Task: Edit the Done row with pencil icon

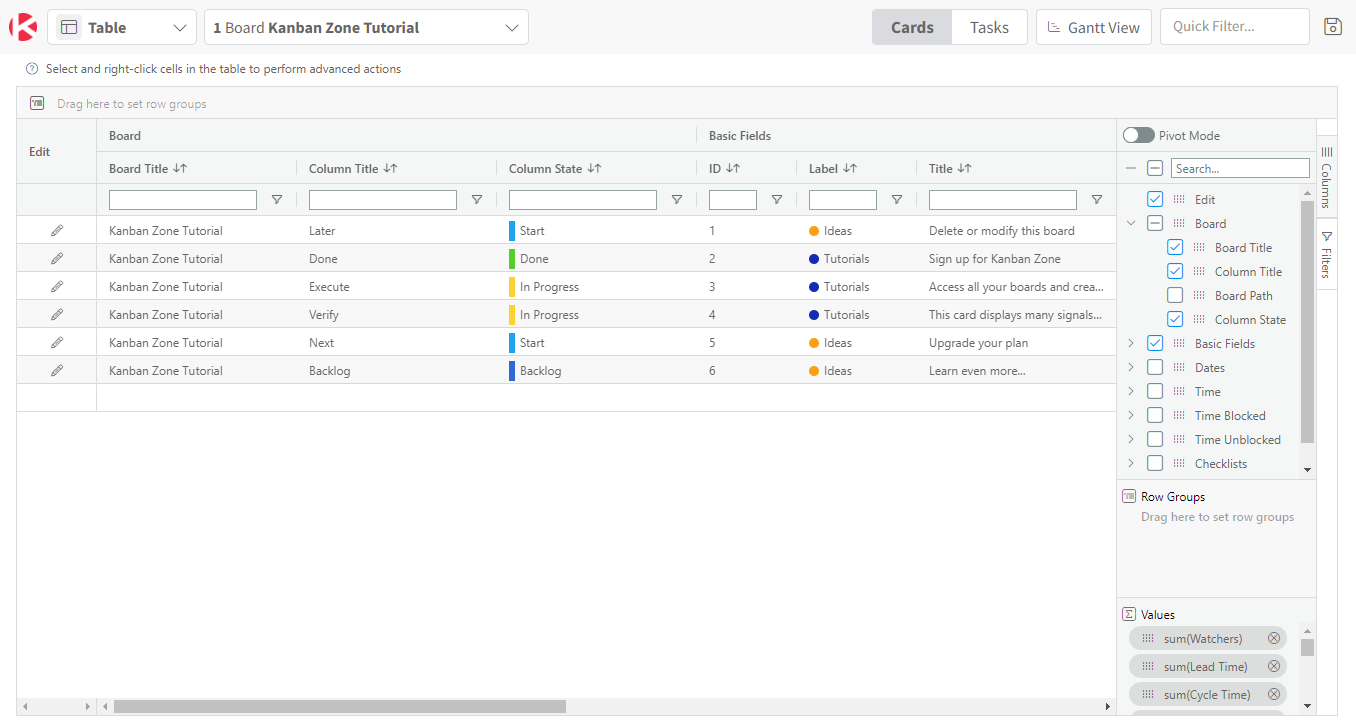Action: click(x=57, y=258)
